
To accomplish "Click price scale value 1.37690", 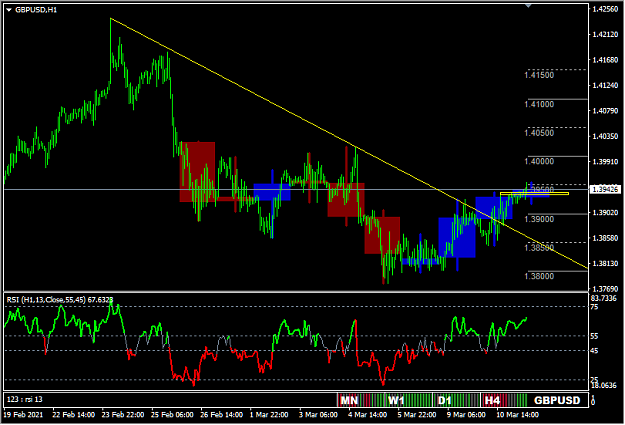I will tap(605, 289).
